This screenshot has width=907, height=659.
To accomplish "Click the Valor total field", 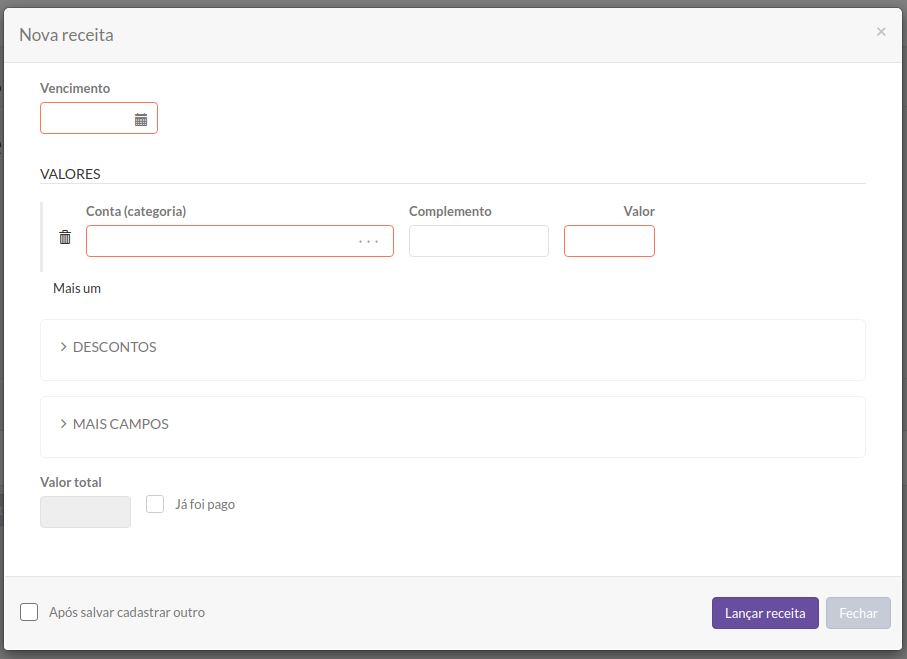I will point(85,511).
